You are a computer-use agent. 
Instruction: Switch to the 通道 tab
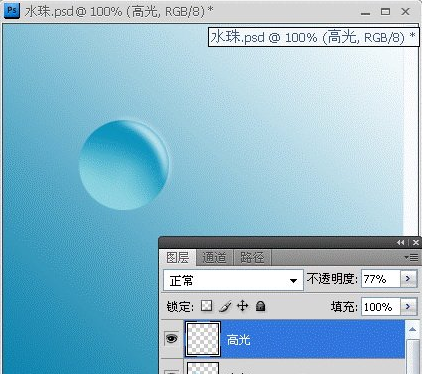click(x=214, y=257)
